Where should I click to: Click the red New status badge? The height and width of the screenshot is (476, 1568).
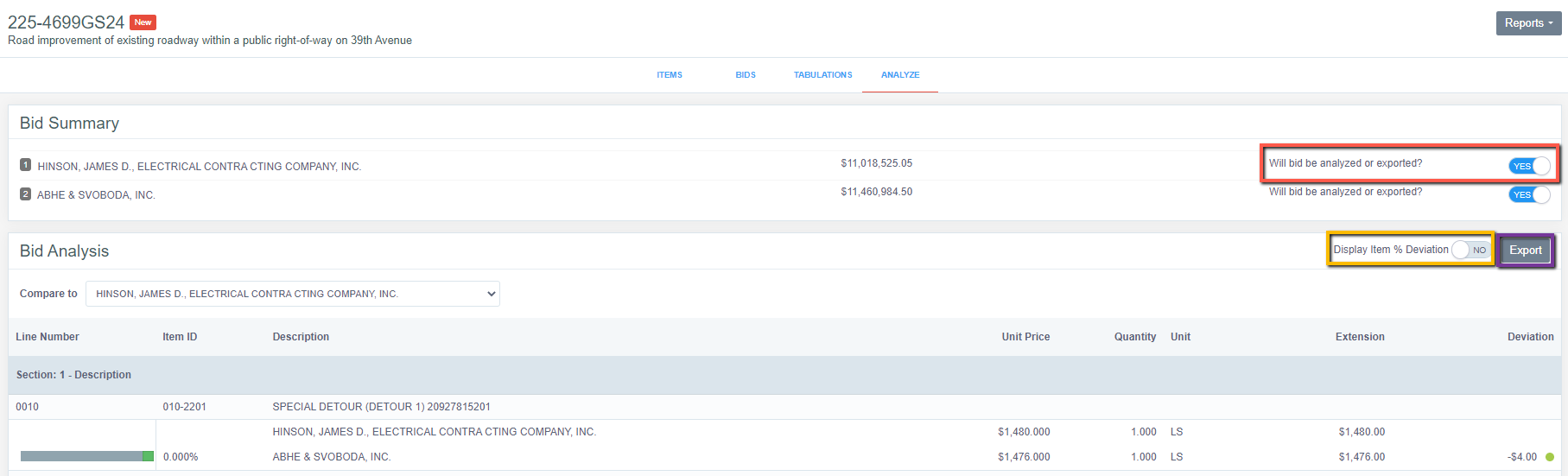[143, 22]
